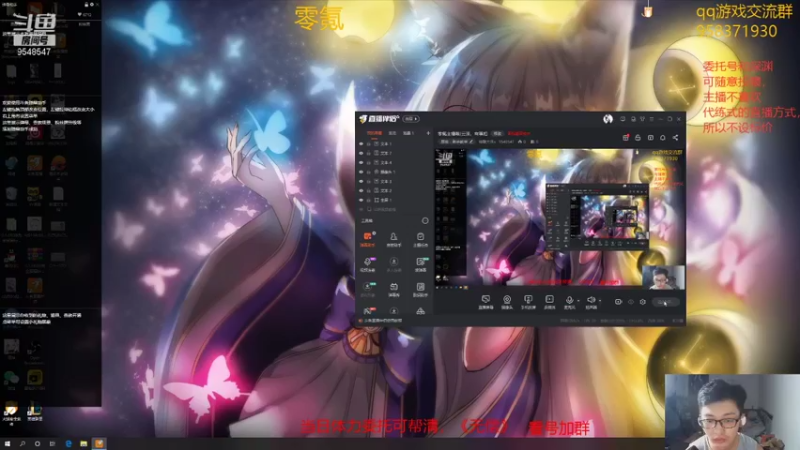Click the user avatar in title bar
Screen dimensions: 800x450
608,119
